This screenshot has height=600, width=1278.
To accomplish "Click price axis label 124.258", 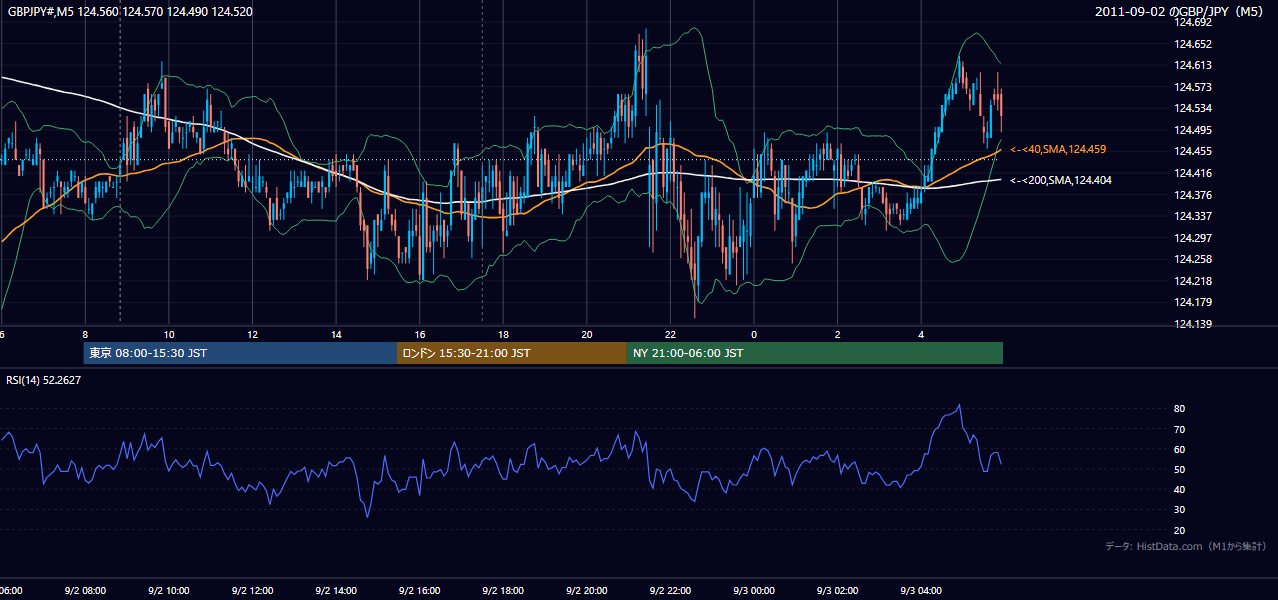I will point(1192,259).
